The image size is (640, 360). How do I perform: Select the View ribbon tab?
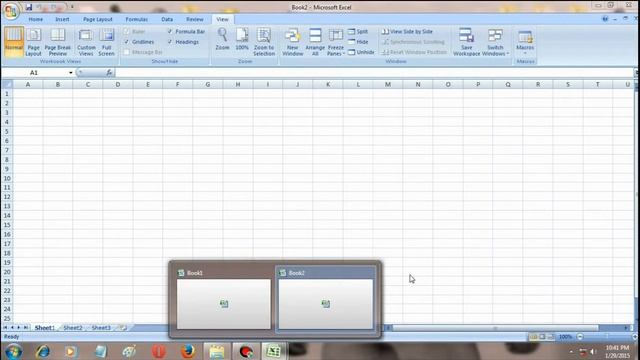tap(222, 19)
